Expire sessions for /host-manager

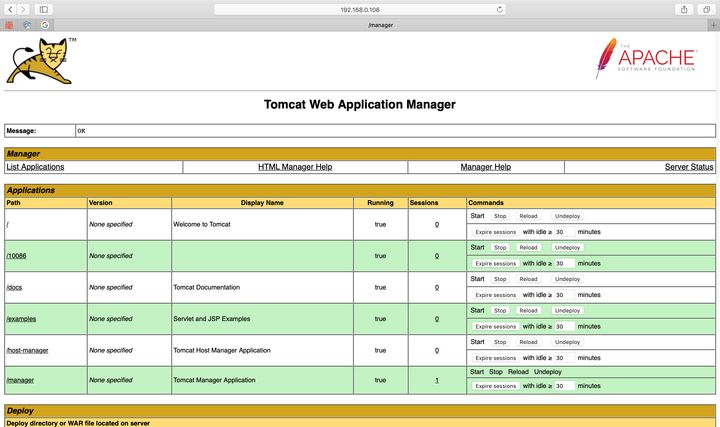[495, 358]
